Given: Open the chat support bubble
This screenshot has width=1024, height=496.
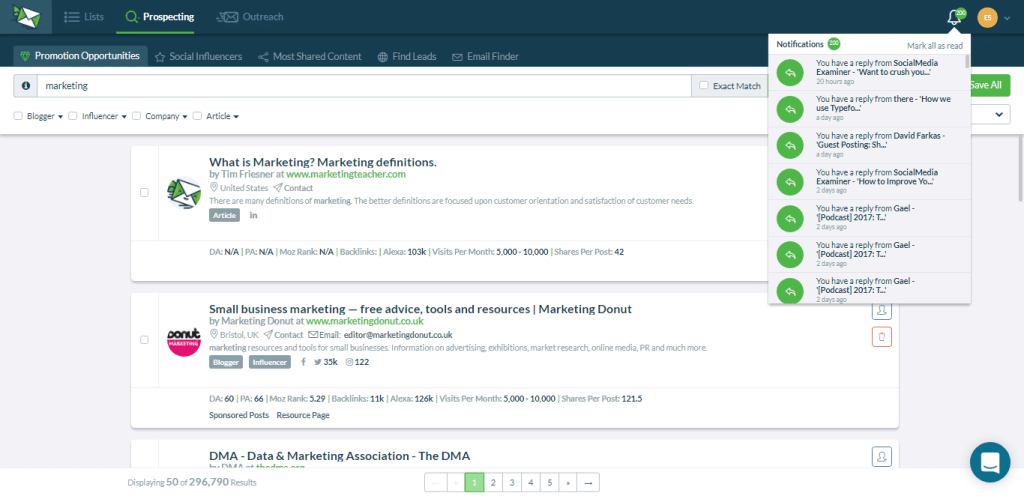Looking at the screenshot, I should click(990, 462).
